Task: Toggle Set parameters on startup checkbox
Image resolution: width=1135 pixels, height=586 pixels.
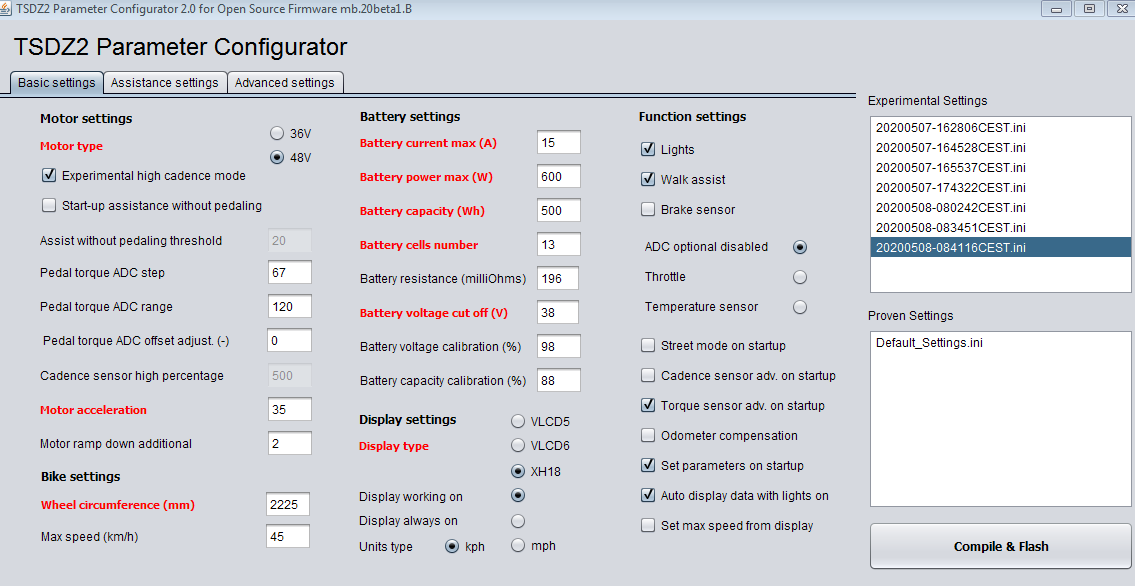Action: [648, 465]
